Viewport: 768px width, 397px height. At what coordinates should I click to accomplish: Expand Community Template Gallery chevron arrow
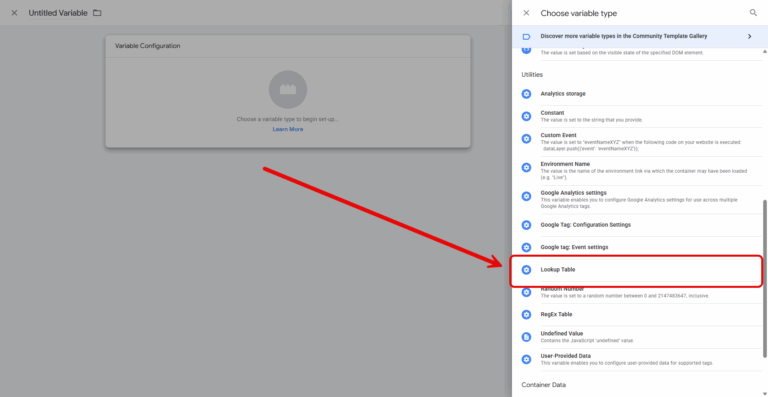(x=749, y=37)
